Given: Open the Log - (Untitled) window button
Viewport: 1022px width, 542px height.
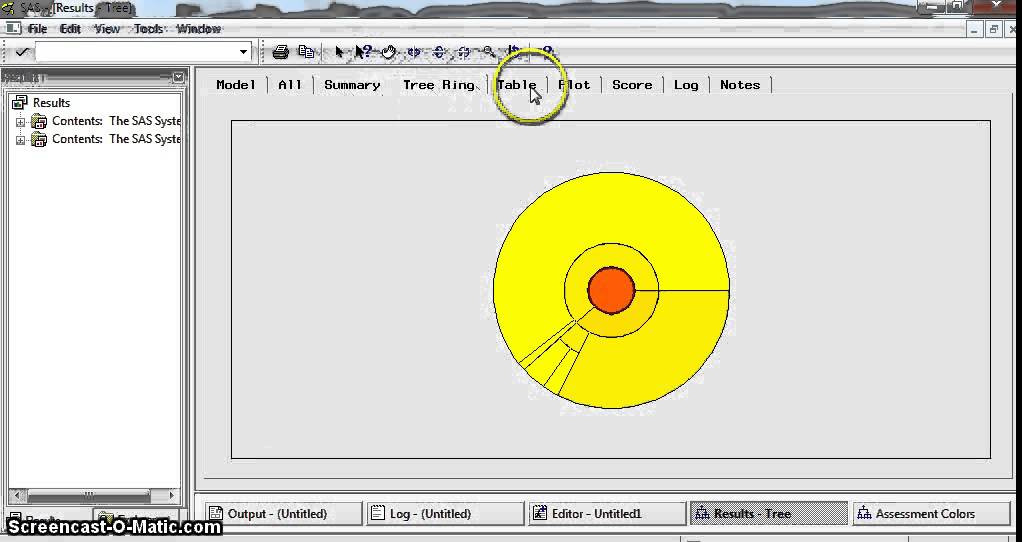Looking at the screenshot, I should (x=446, y=513).
